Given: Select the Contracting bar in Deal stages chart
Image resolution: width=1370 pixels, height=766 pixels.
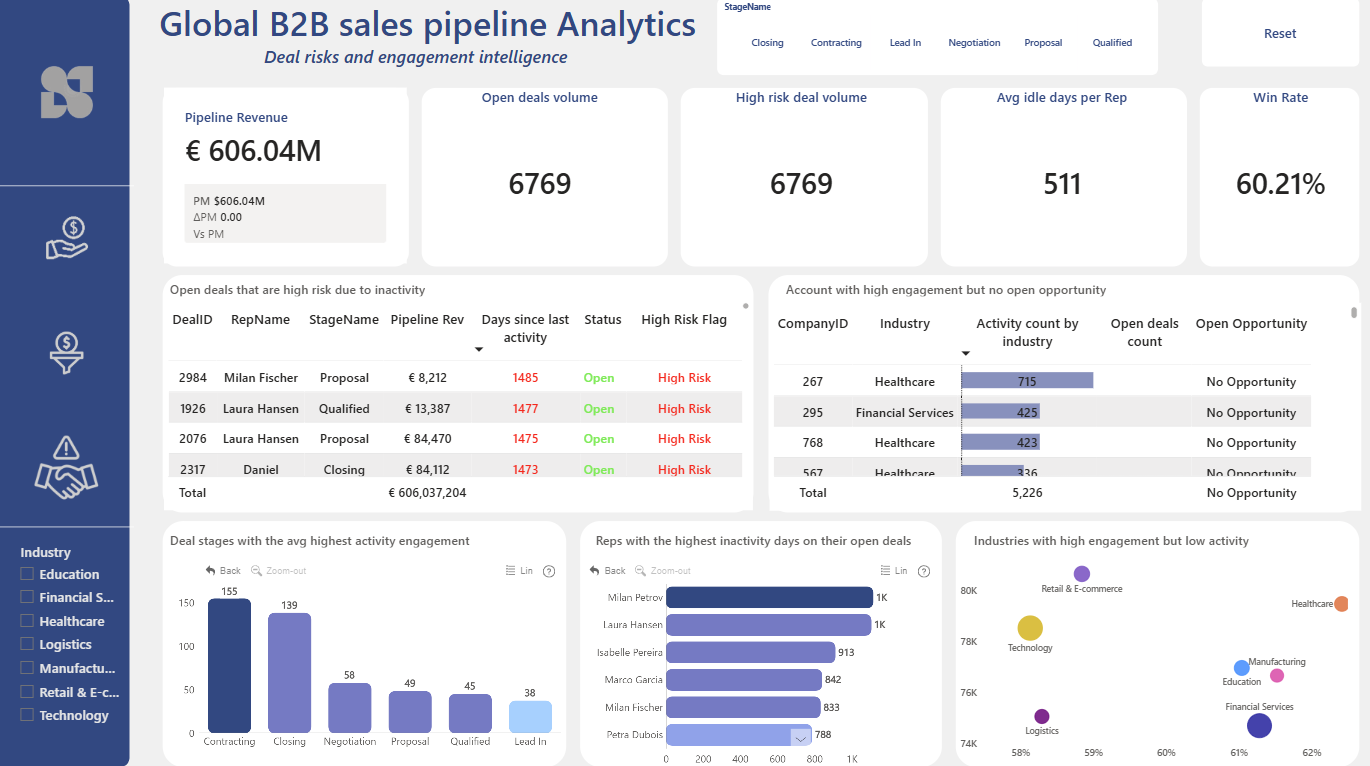Looking at the screenshot, I should [x=229, y=665].
